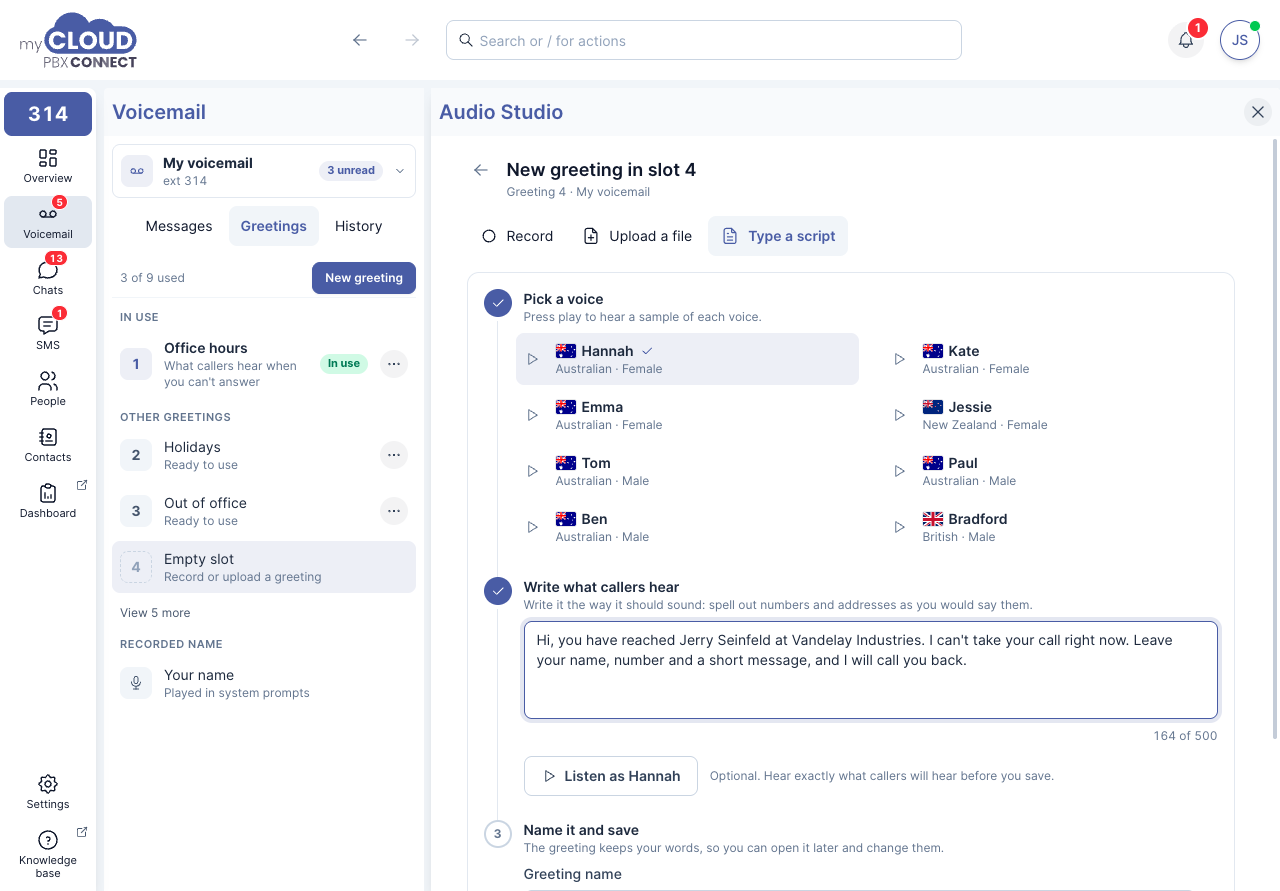Screen dimensions: 1280x891
Task: Play the Hannah voice sample
Action: click(533, 359)
